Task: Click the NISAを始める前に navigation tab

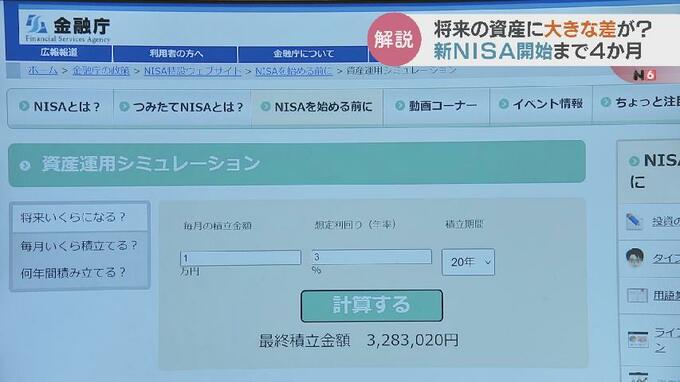Action: pyautogui.click(x=317, y=107)
